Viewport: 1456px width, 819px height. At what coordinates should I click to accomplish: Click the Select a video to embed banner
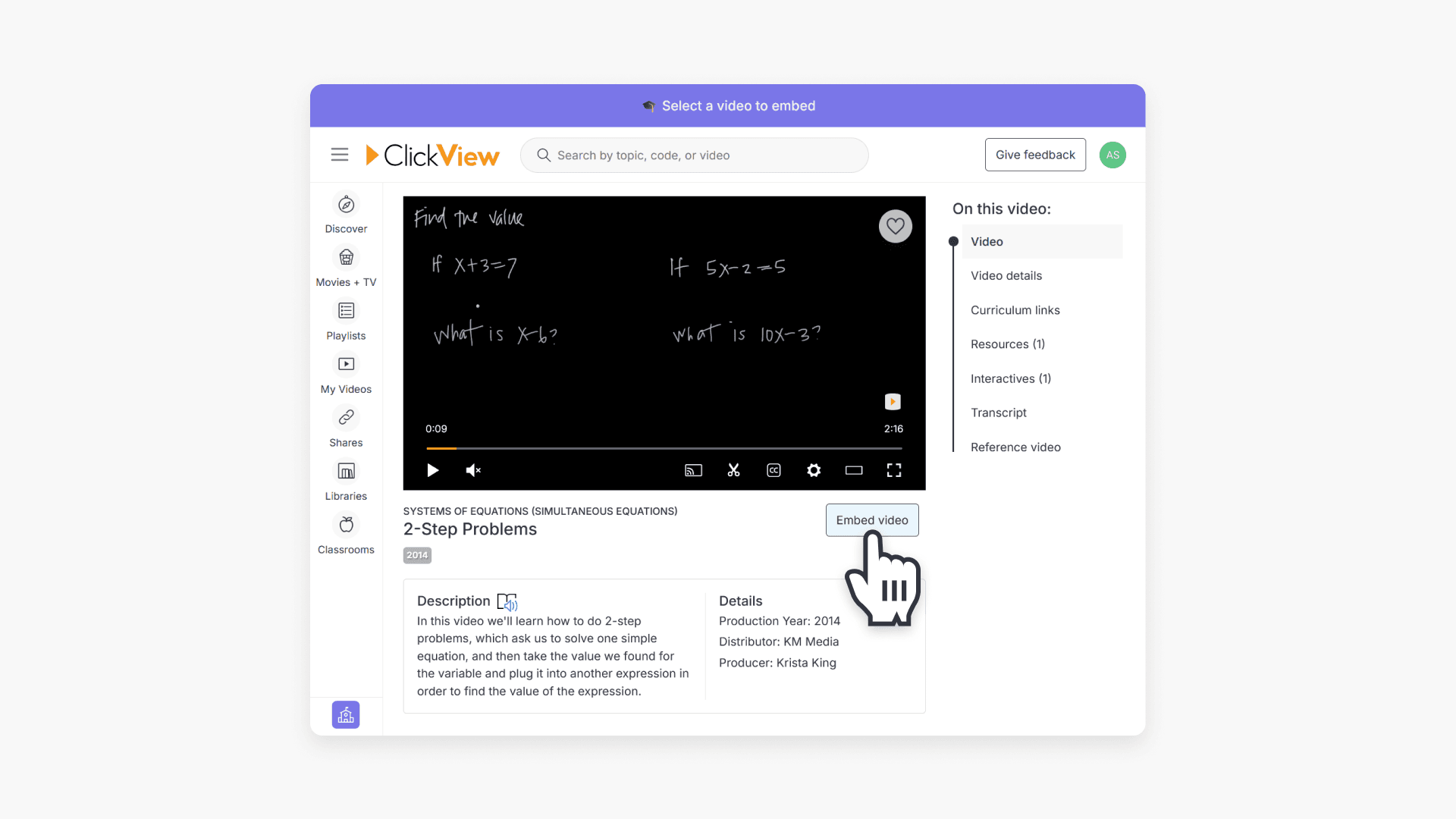pos(728,105)
